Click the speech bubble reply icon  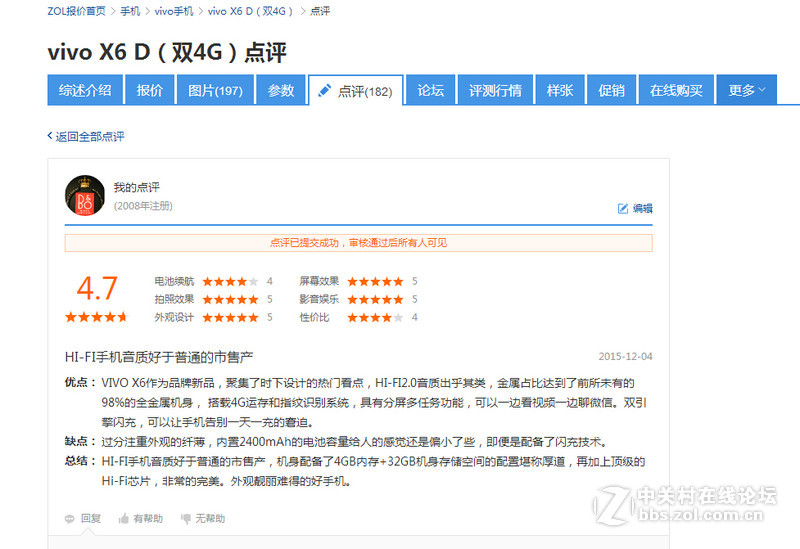point(70,519)
